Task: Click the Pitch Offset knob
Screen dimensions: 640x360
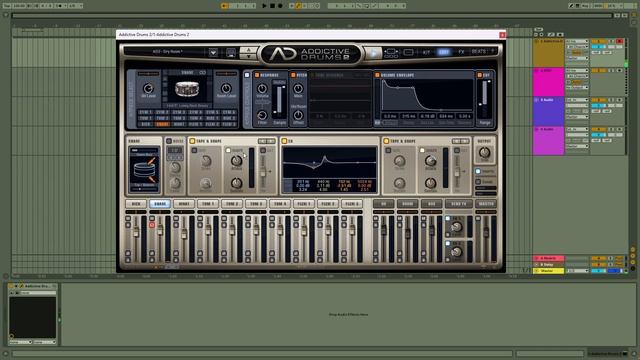Action: point(298,115)
